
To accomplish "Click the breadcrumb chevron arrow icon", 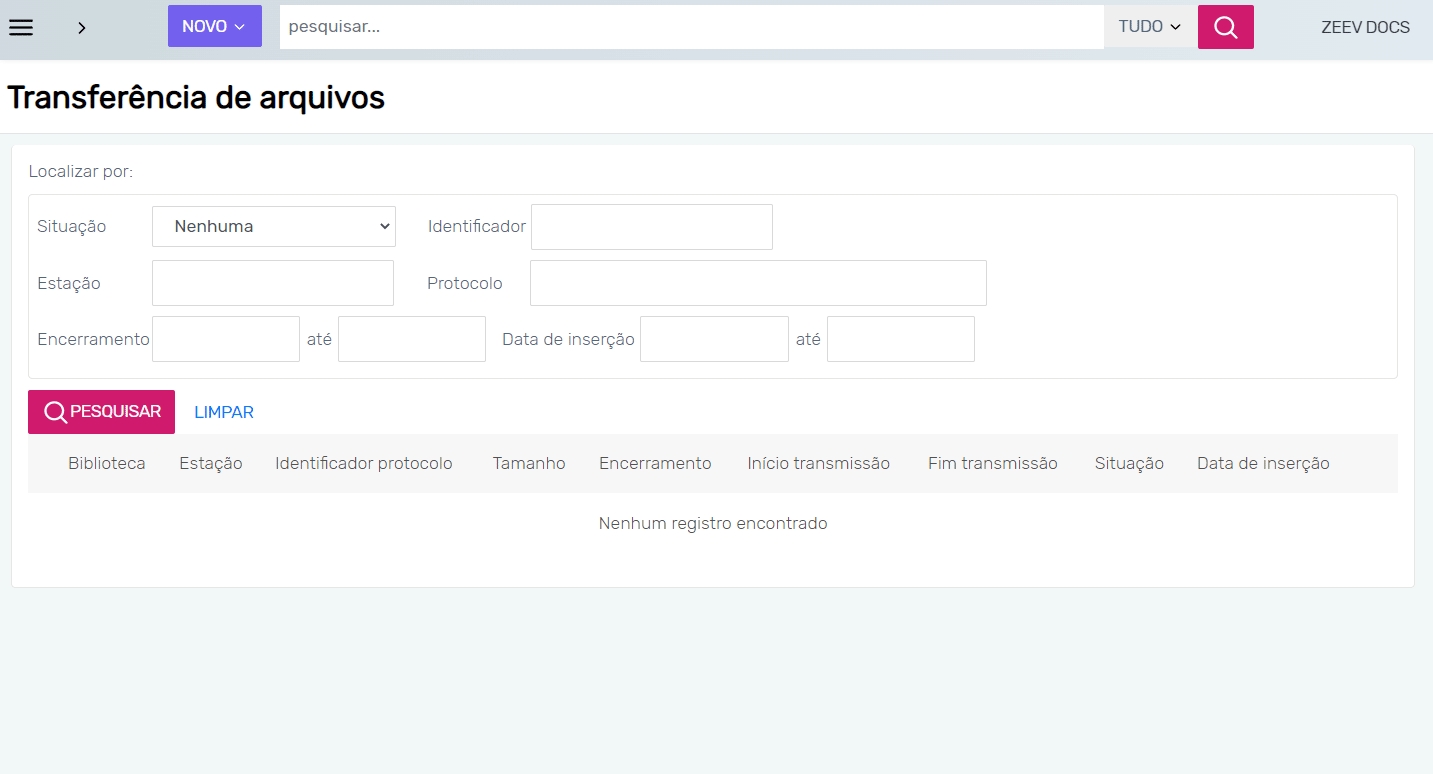I will pos(82,28).
